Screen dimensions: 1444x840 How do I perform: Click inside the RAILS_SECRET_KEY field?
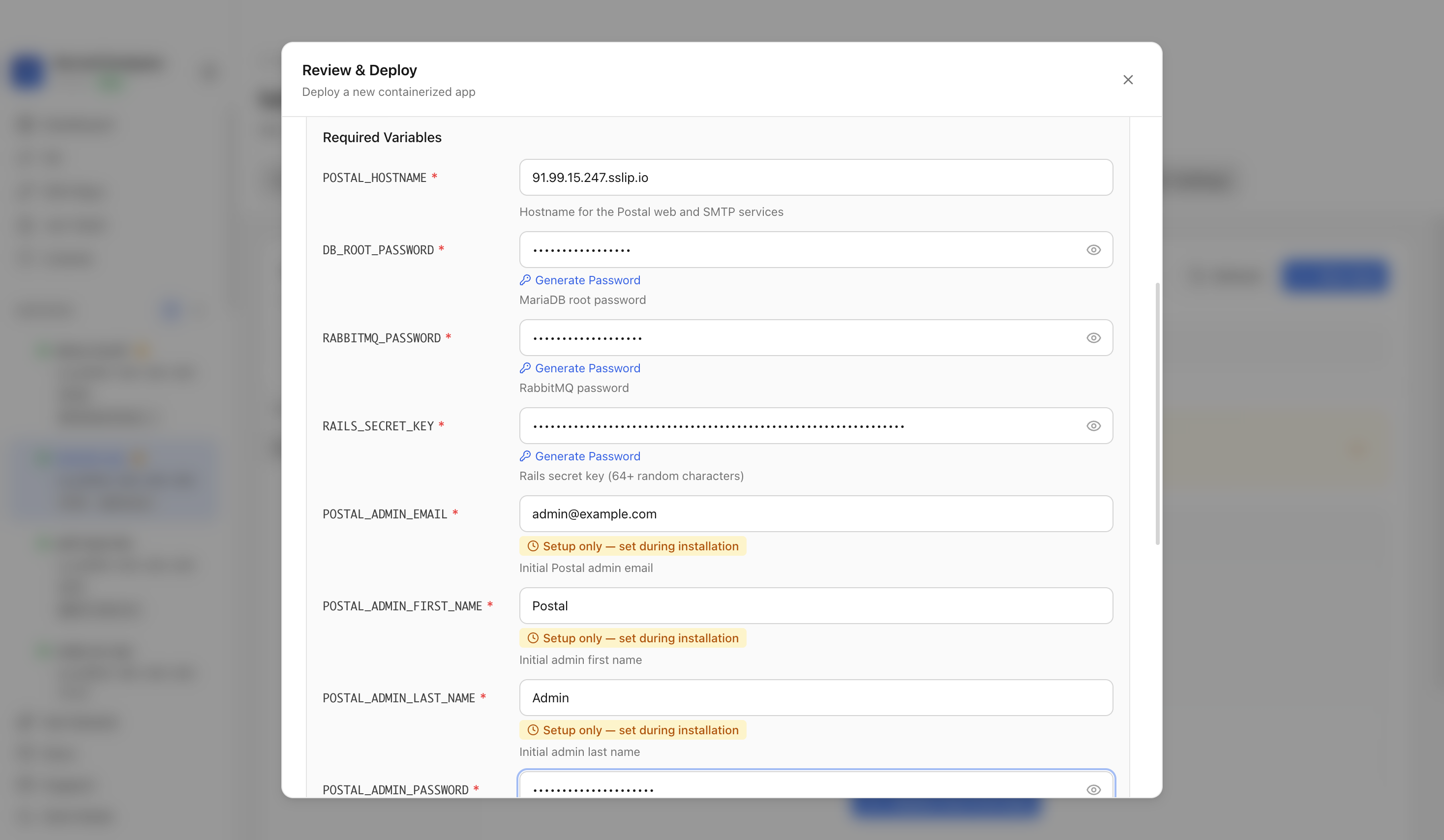tap(816, 426)
